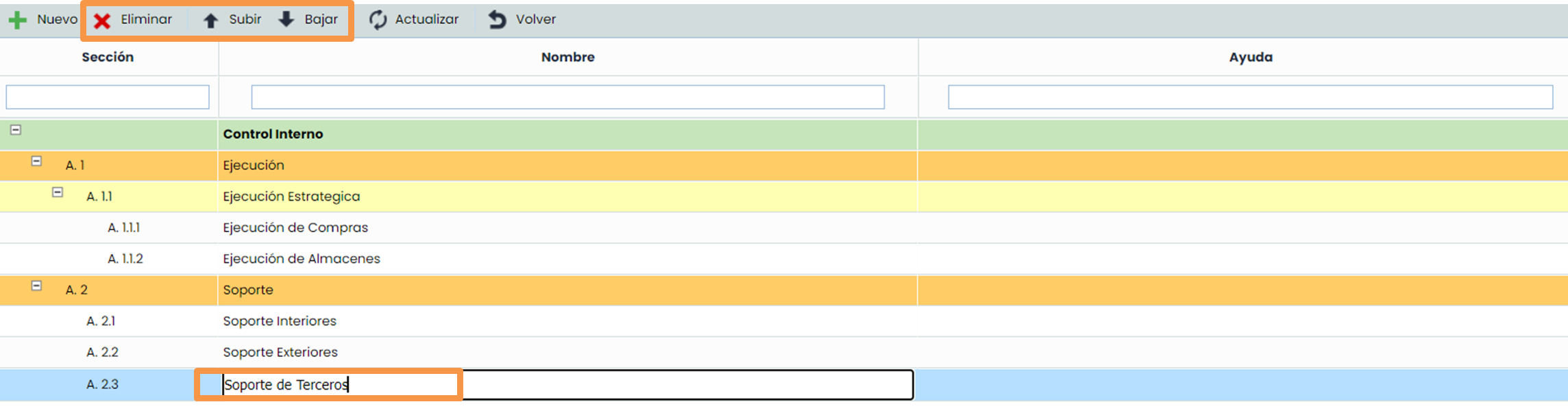Image resolution: width=1568 pixels, height=415 pixels.
Task: Select the Soporte Interiores row
Action: [x=280, y=321]
